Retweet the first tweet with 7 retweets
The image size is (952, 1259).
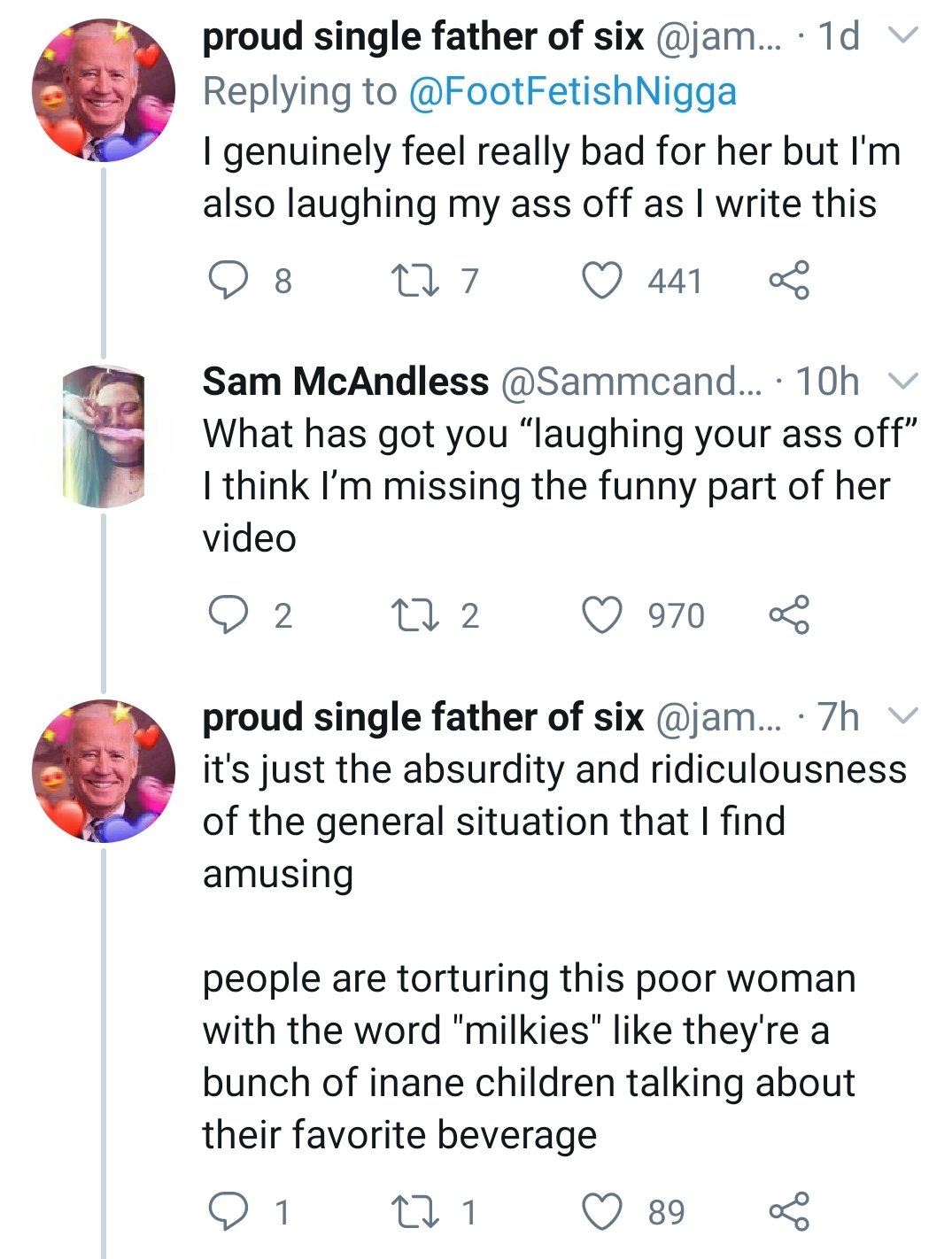(x=413, y=281)
